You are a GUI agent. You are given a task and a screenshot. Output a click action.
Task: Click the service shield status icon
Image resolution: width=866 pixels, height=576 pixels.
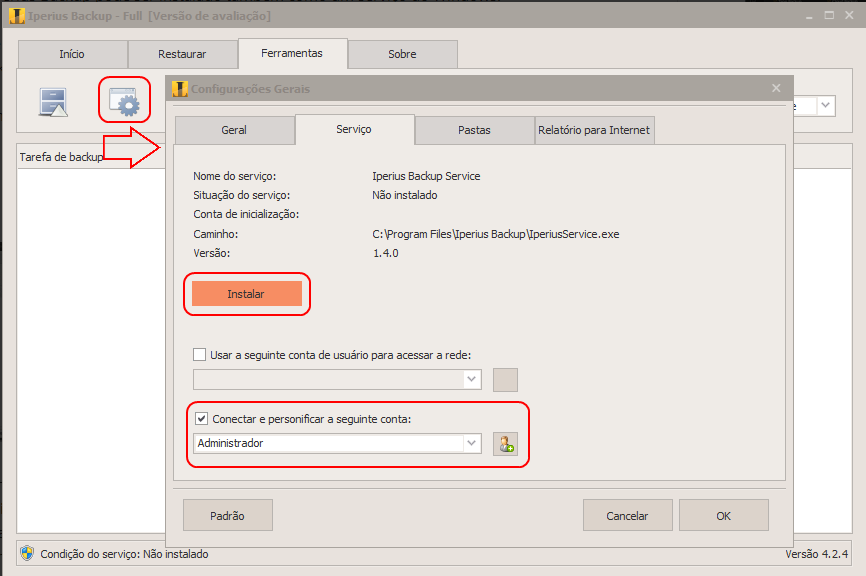point(27,553)
